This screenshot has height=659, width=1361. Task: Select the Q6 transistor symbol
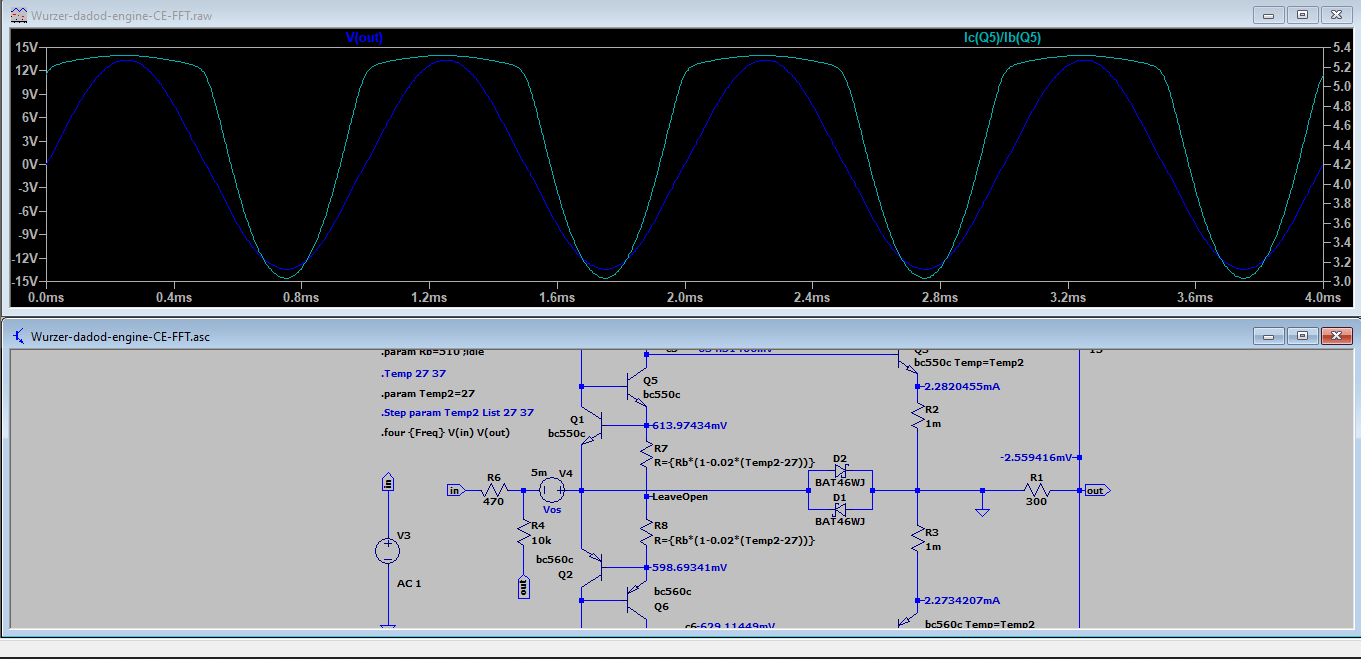[x=636, y=600]
